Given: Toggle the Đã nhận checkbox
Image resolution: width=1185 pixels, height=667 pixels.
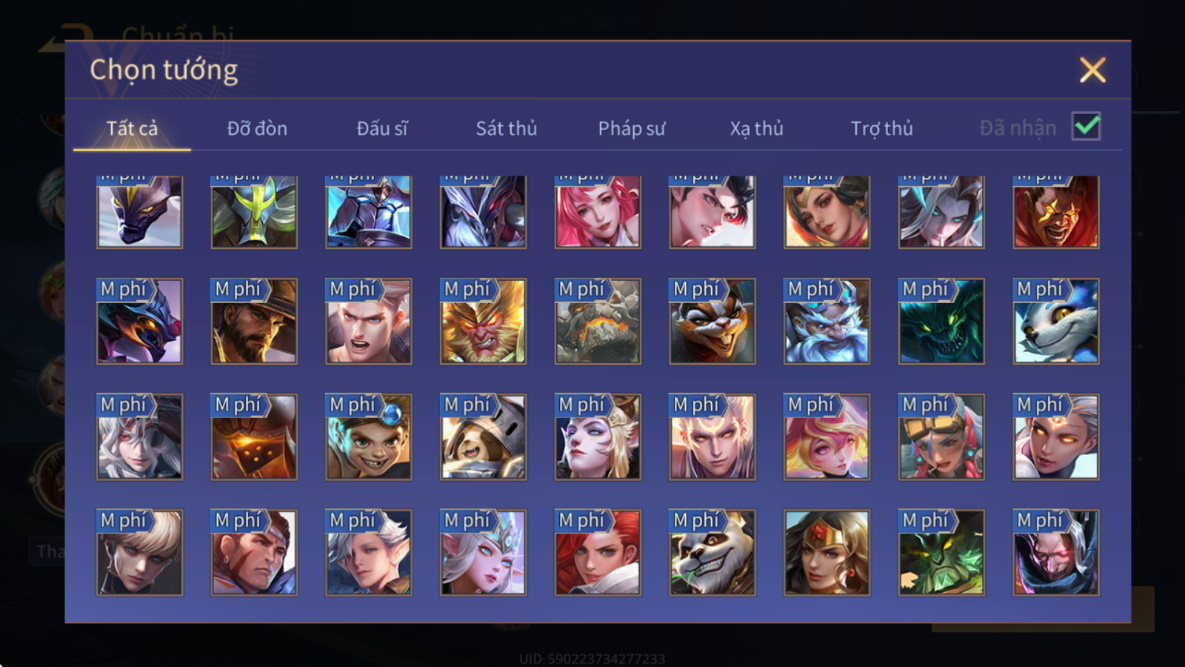Looking at the screenshot, I should (1086, 126).
